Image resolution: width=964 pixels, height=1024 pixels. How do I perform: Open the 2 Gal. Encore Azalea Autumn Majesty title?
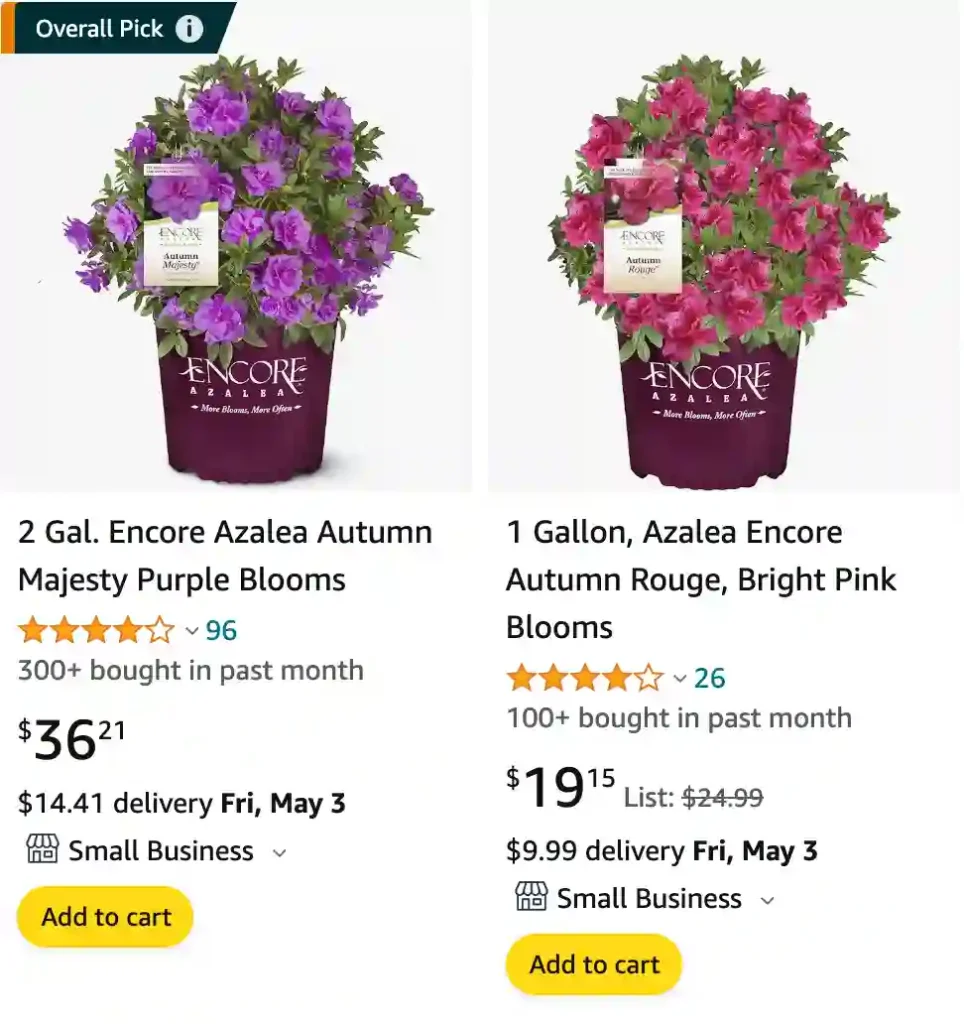[225, 556]
